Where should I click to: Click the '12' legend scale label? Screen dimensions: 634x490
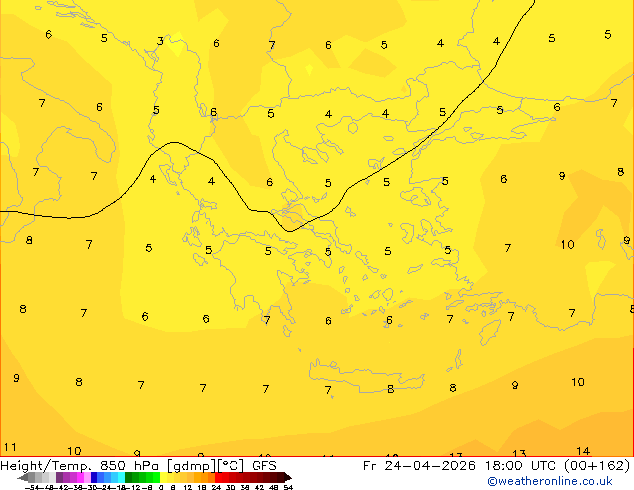[187, 487]
